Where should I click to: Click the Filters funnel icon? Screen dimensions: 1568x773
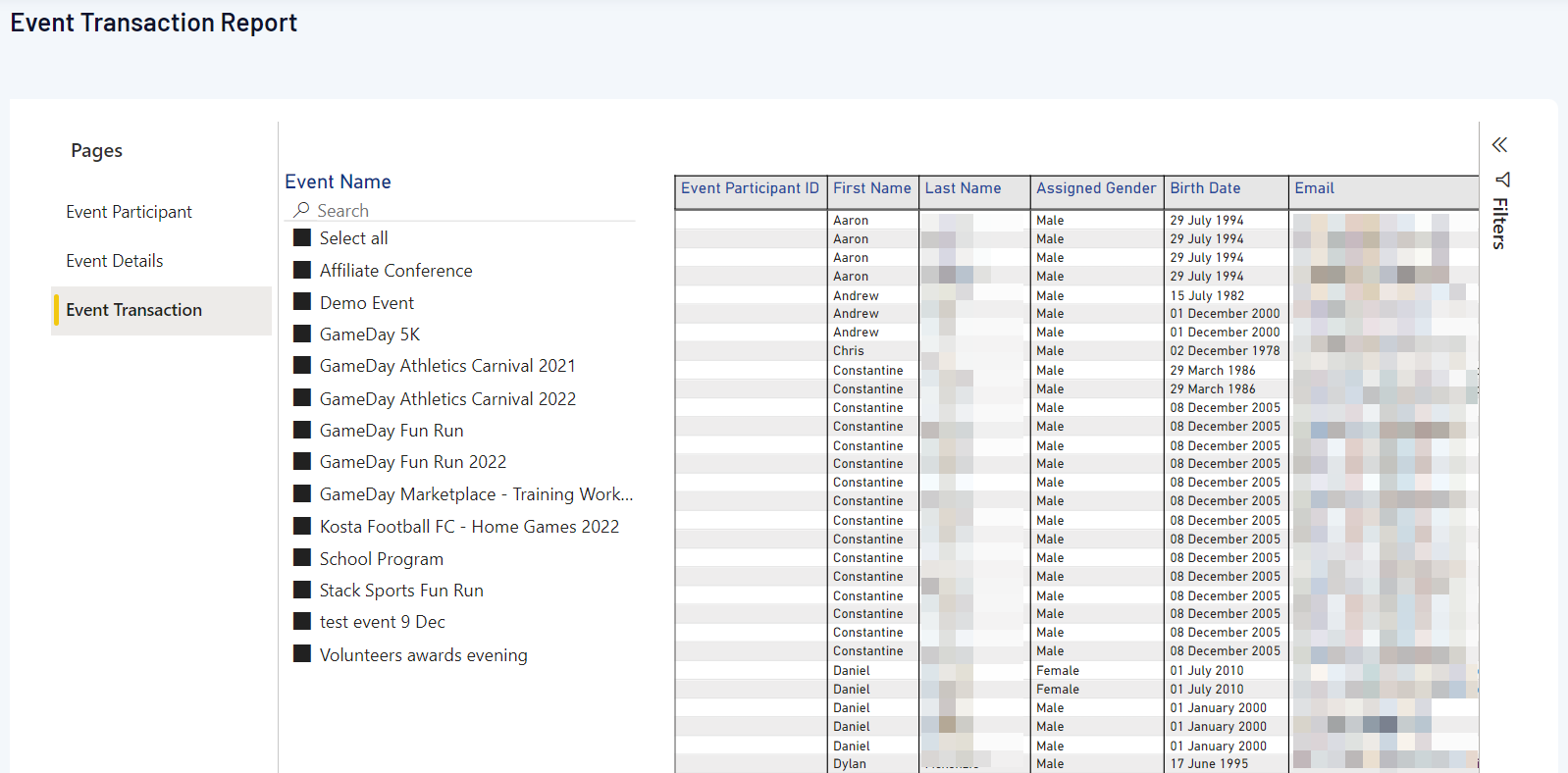tap(1502, 180)
